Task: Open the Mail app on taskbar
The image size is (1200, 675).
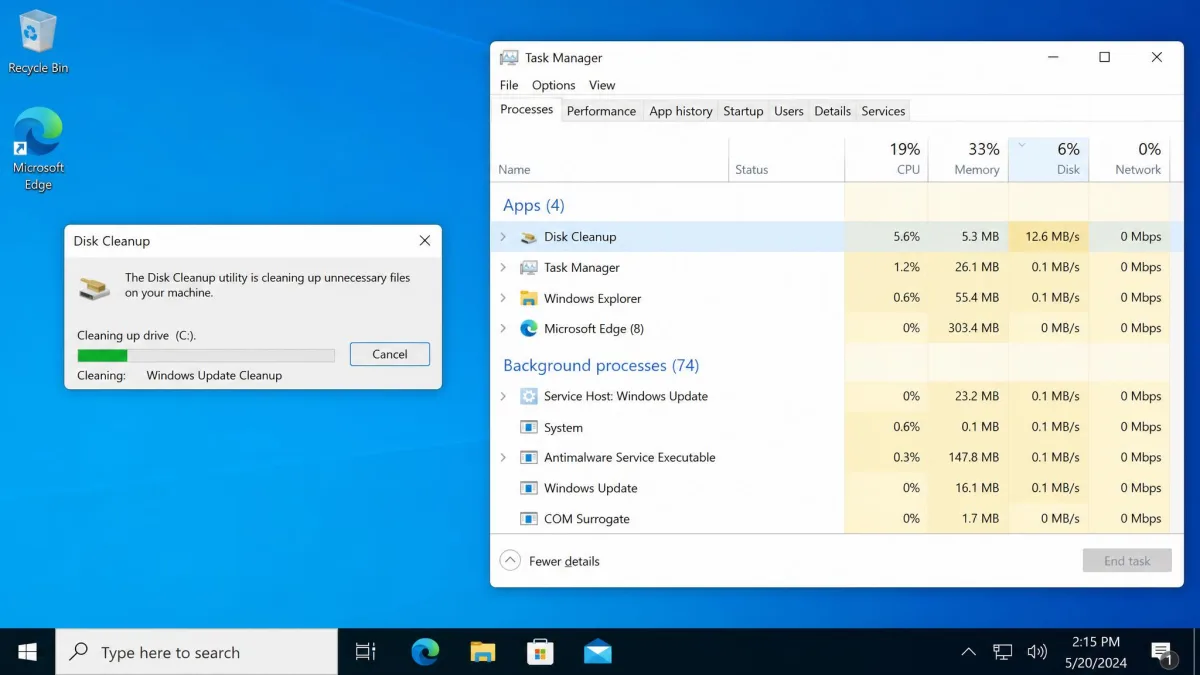Action: coord(598,652)
